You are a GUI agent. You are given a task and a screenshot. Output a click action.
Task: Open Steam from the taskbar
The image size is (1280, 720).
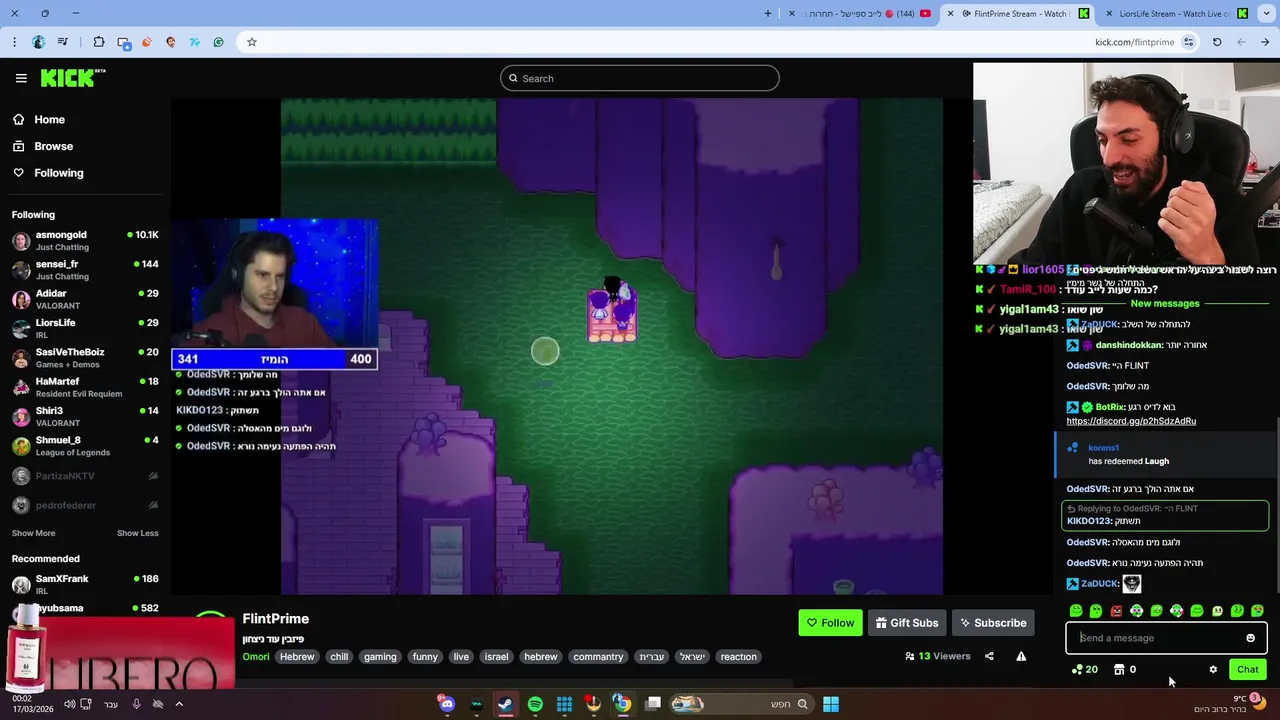(x=505, y=704)
